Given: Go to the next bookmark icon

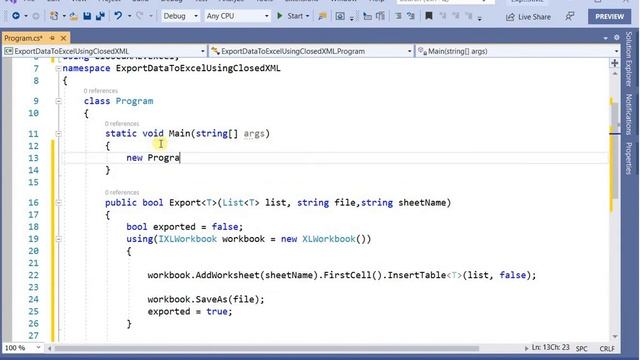Looking at the screenshot, I should pos(456,16).
